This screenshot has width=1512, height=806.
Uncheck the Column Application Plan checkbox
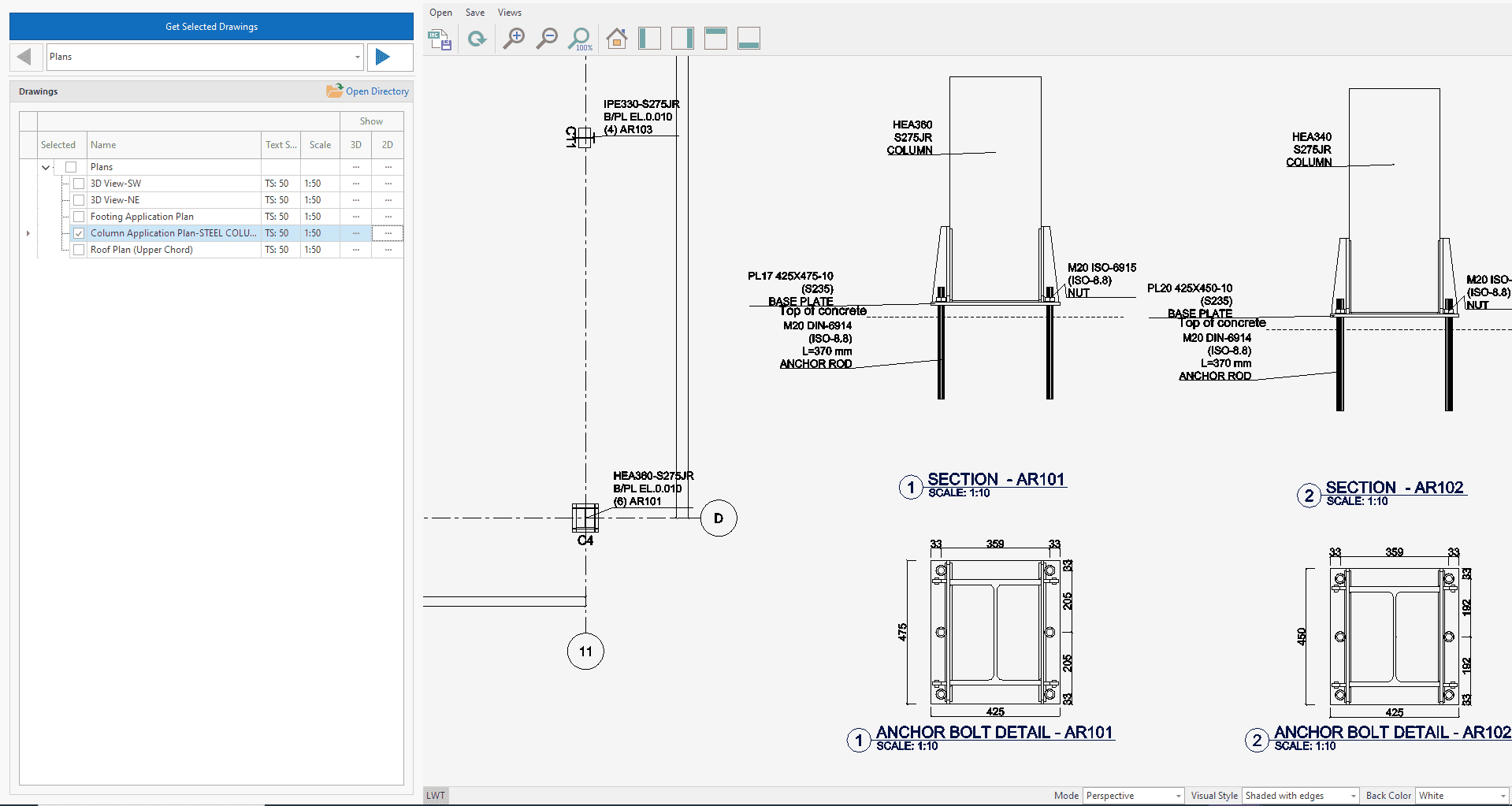click(x=79, y=233)
